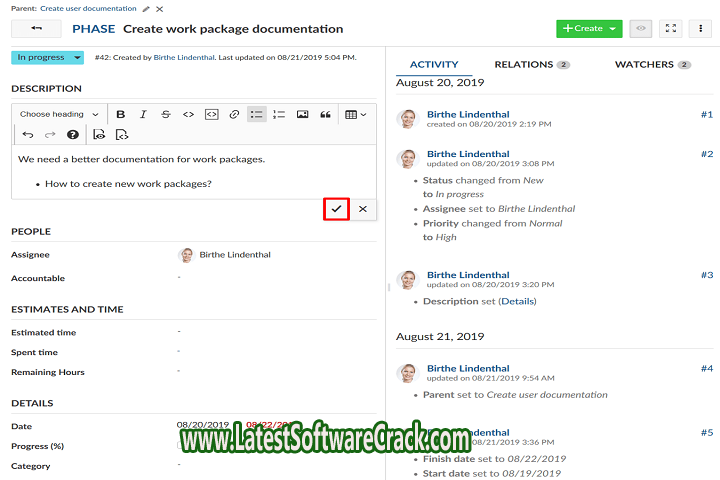Apply inline code formatting
Screen dimensions: 720x480
coord(188,114)
